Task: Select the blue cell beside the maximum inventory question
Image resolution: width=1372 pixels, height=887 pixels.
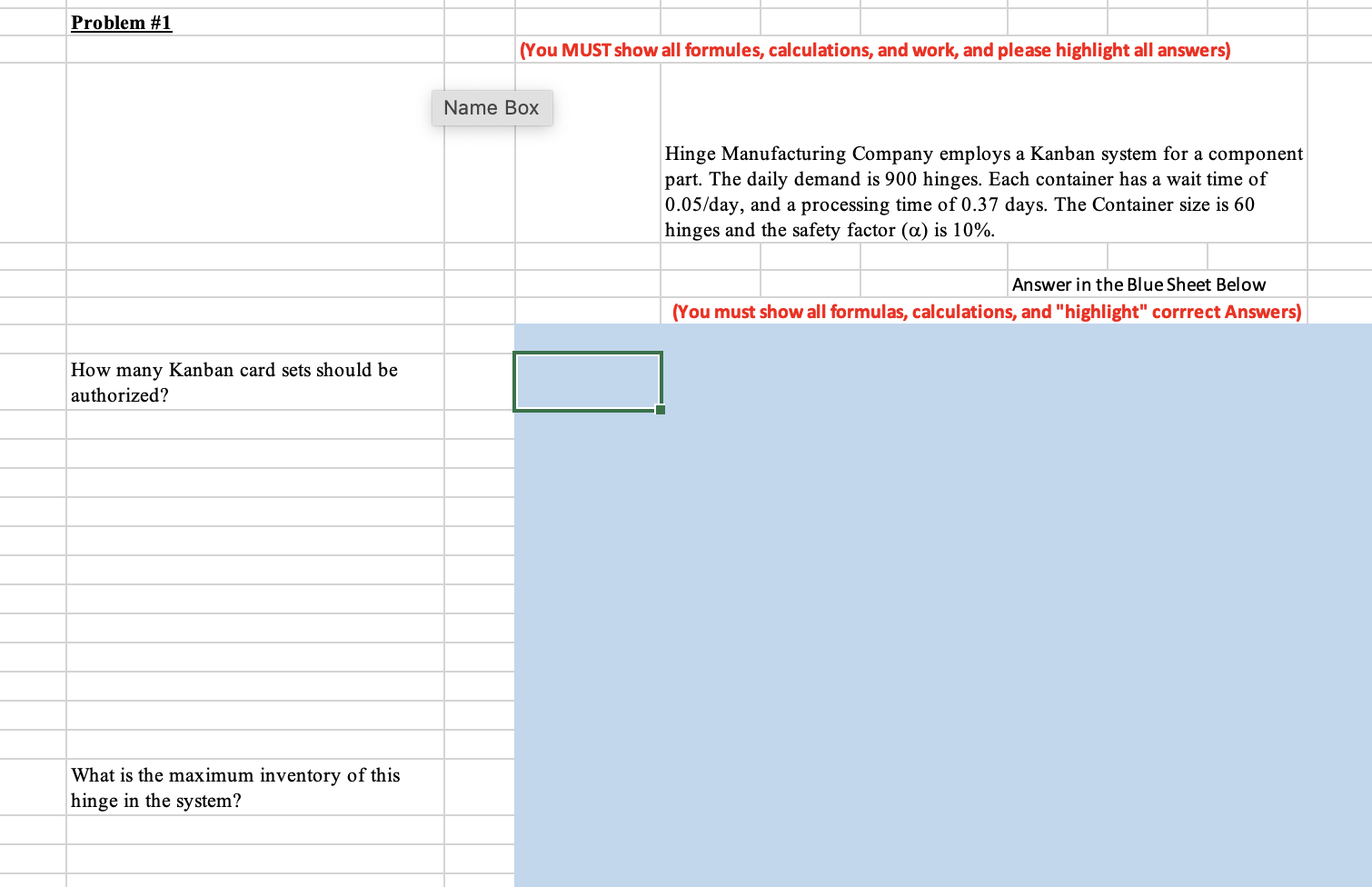Action: click(x=587, y=787)
